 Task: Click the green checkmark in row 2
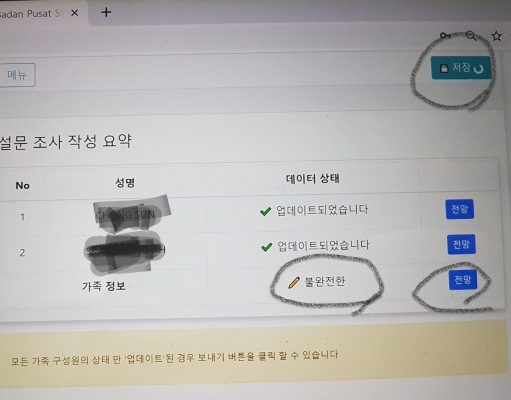point(266,247)
